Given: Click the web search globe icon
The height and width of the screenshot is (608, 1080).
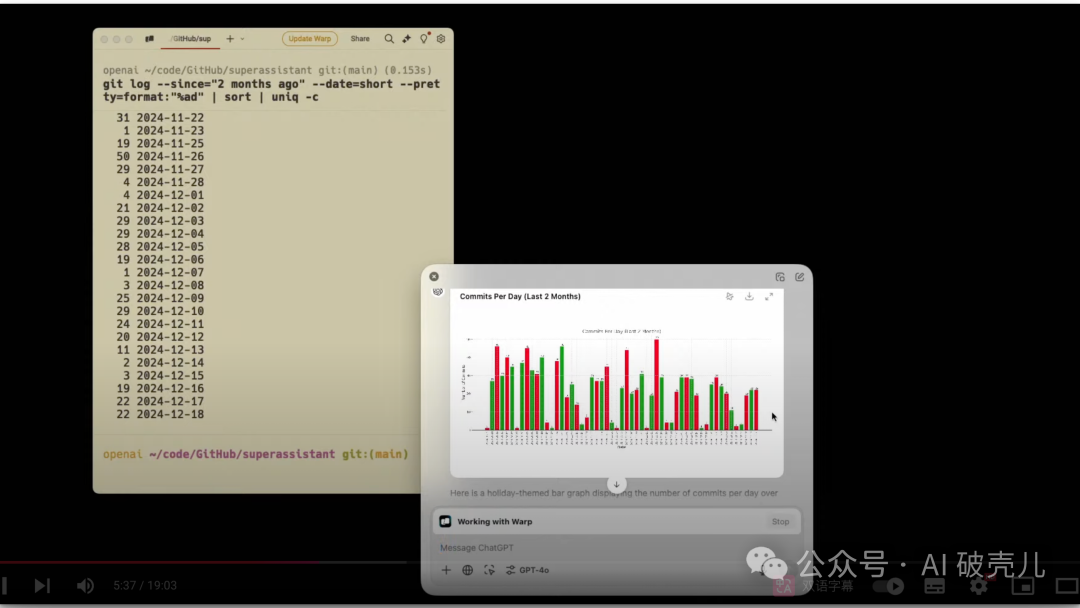Looking at the screenshot, I should click(x=467, y=570).
